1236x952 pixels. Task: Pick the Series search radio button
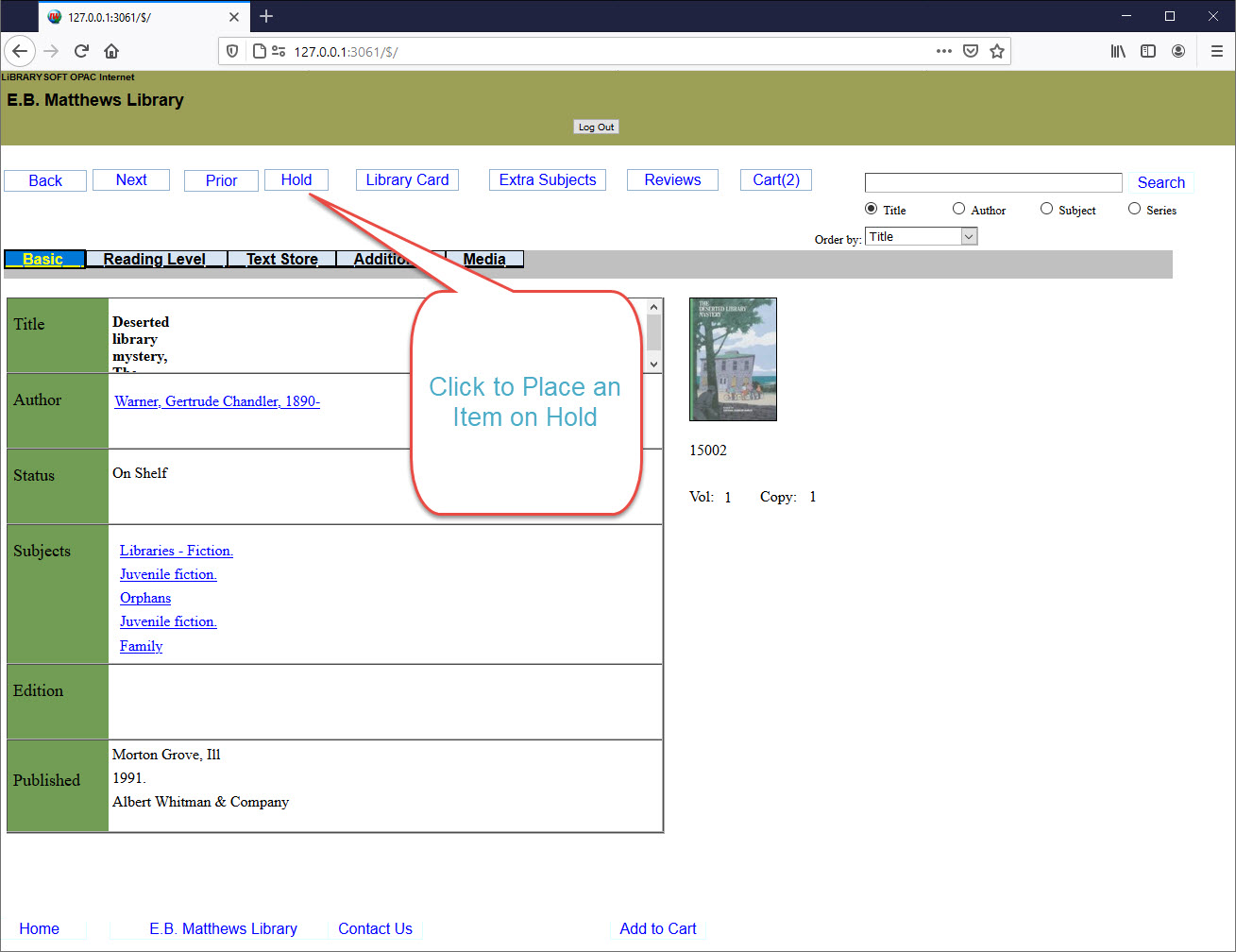[x=1134, y=209]
